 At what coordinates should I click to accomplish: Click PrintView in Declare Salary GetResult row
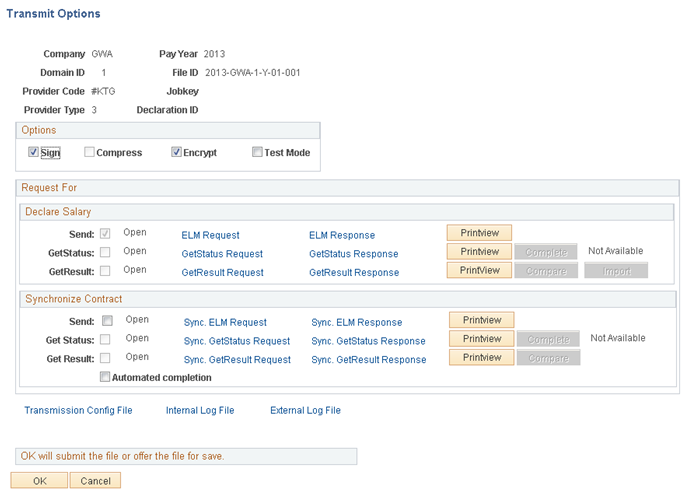pos(479,270)
